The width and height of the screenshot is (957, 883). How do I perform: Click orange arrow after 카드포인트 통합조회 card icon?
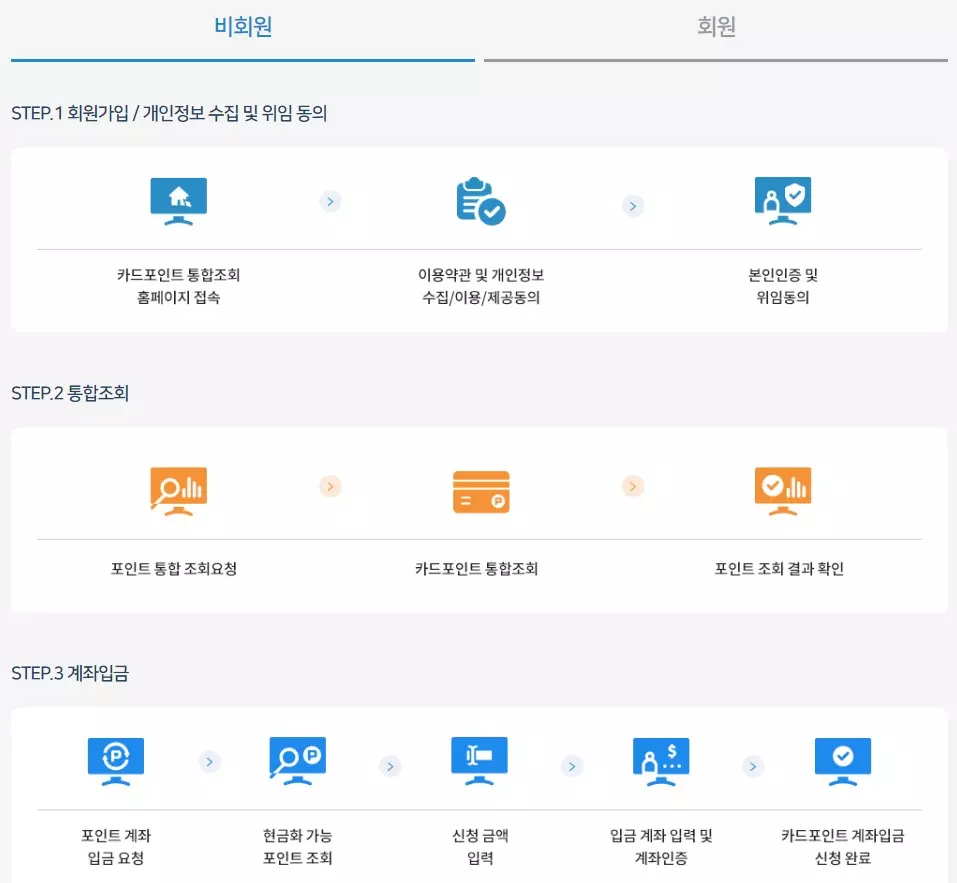(633, 486)
